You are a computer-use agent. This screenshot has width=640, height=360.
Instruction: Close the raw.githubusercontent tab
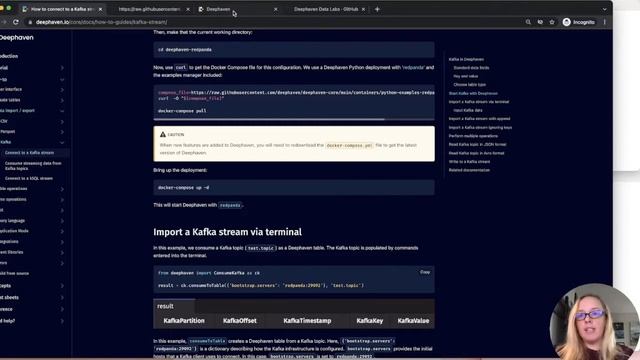[188, 9]
